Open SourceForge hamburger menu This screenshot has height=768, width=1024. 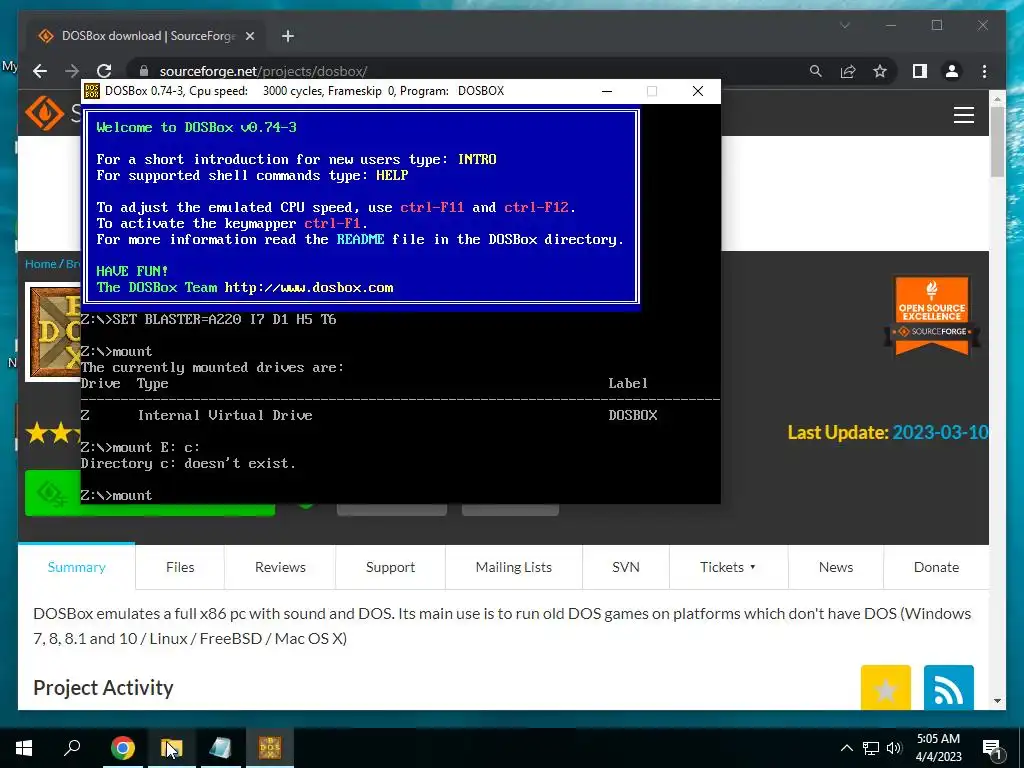(x=964, y=115)
